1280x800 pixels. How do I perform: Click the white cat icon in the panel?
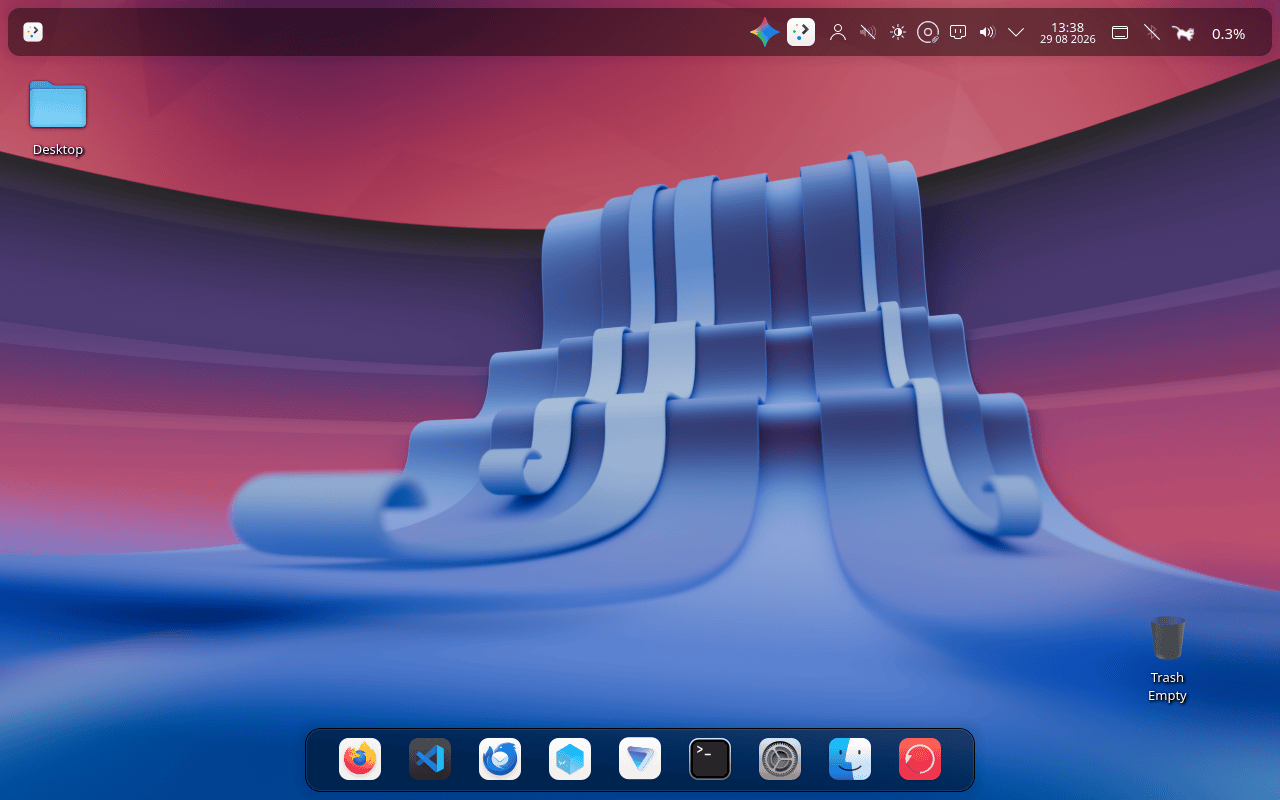tap(1184, 33)
